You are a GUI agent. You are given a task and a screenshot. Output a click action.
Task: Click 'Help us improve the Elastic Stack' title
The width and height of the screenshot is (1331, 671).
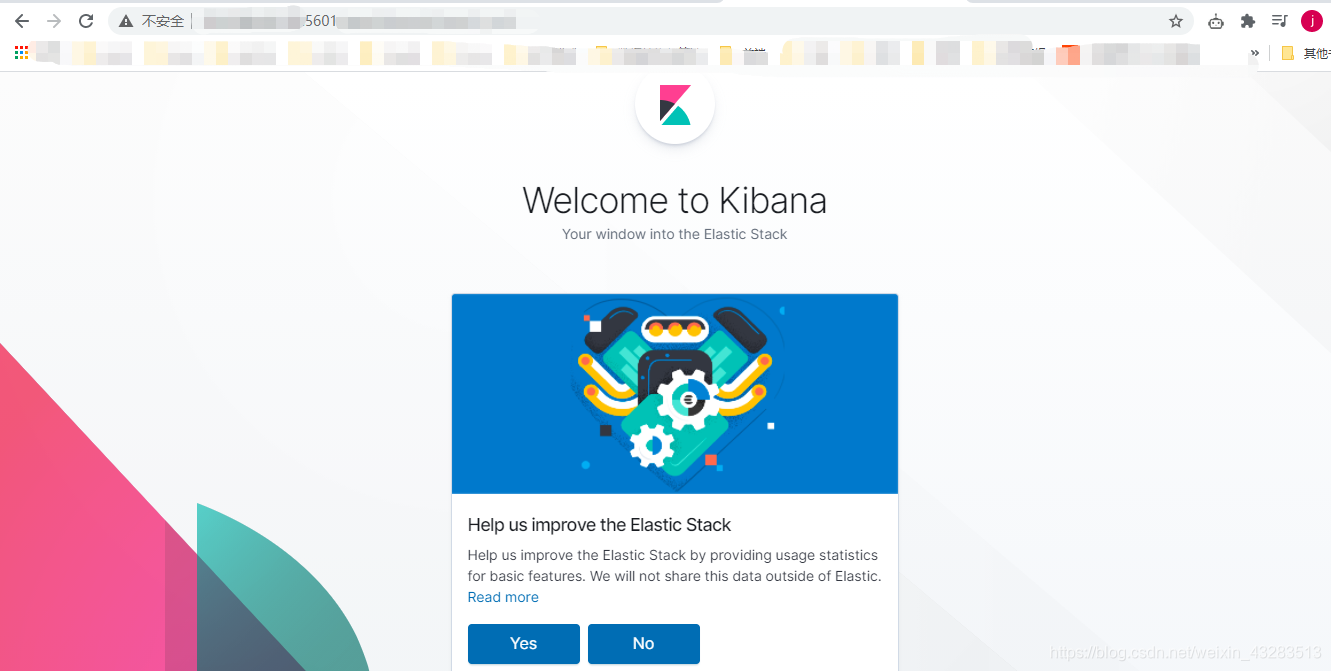pos(599,525)
